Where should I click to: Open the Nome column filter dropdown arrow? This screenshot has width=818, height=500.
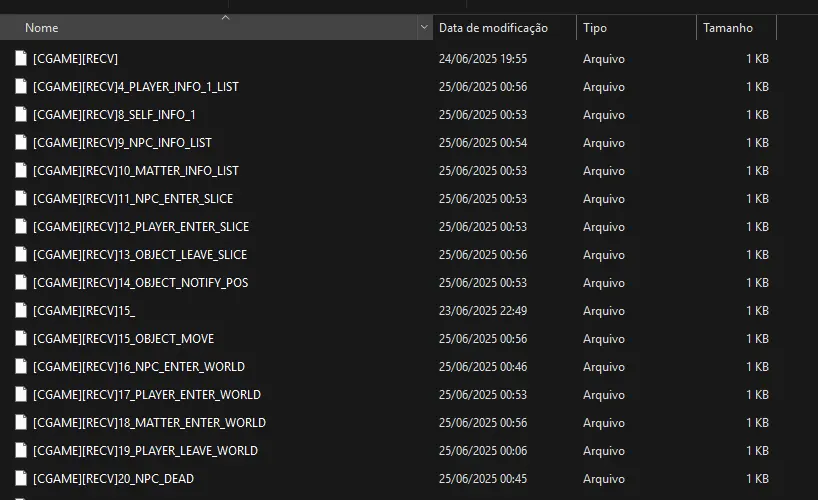(x=424, y=27)
